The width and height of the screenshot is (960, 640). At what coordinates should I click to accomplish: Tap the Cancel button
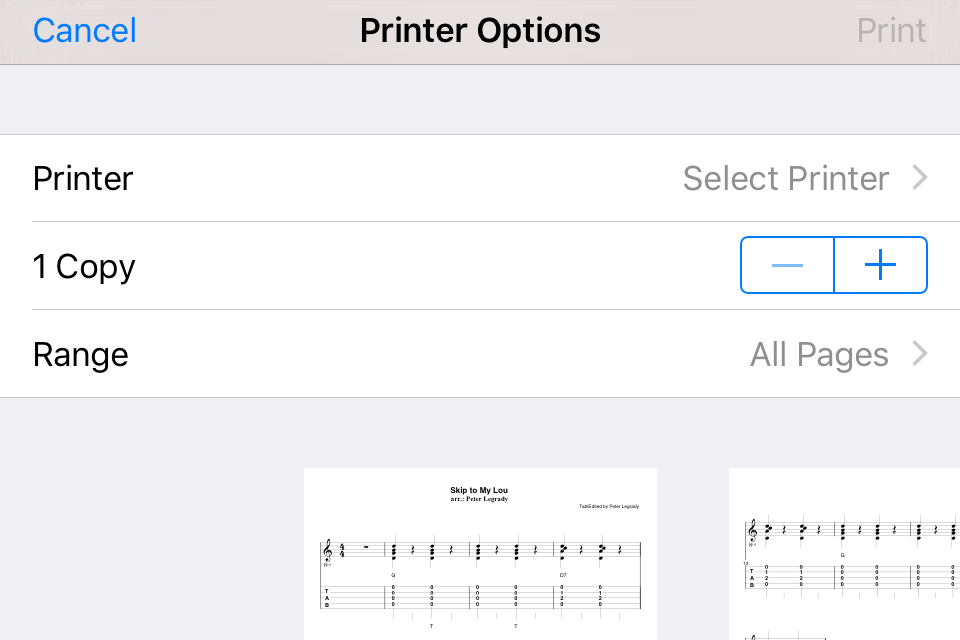(x=85, y=31)
